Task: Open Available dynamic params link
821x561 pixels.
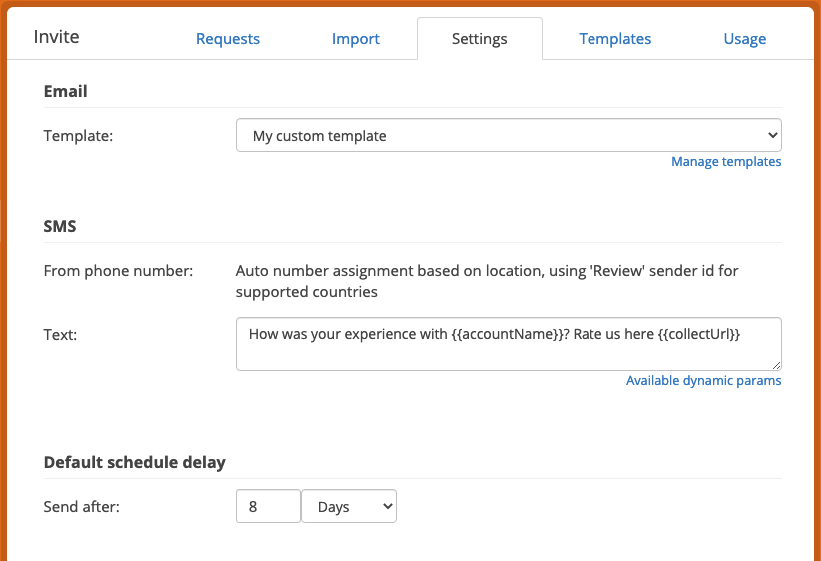Action: click(703, 380)
